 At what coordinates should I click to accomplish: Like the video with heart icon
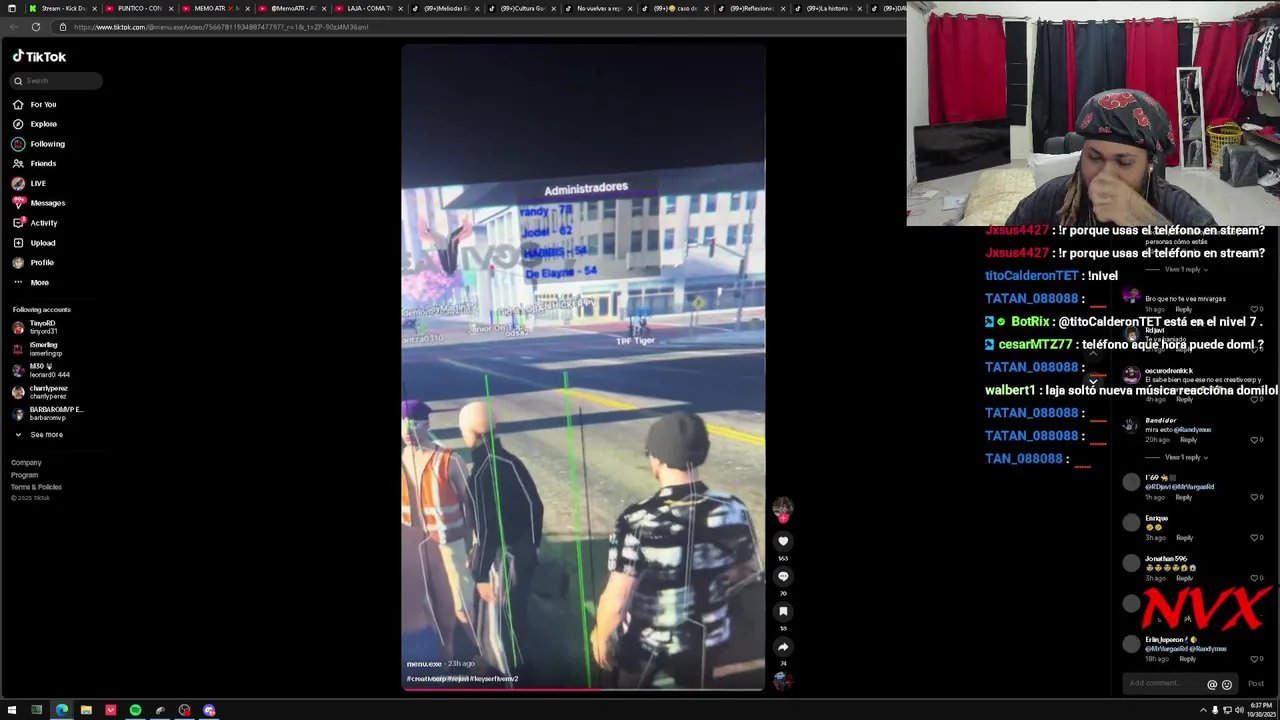[783, 541]
